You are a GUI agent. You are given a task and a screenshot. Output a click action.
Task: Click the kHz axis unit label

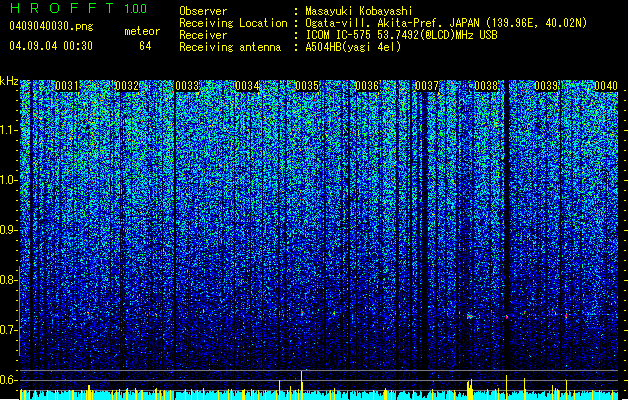pyautogui.click(x=9, y=81)
